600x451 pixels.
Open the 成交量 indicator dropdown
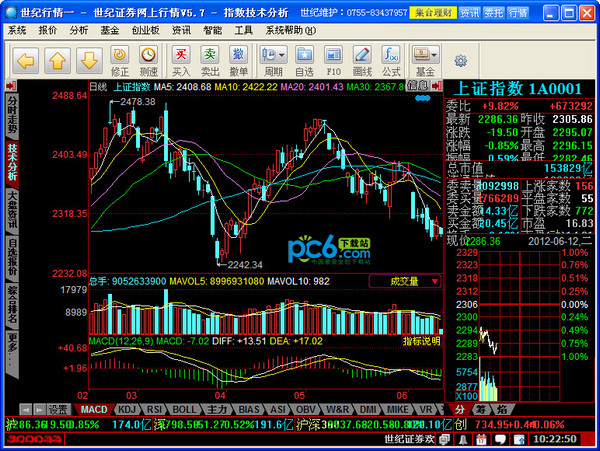(405, 282)
